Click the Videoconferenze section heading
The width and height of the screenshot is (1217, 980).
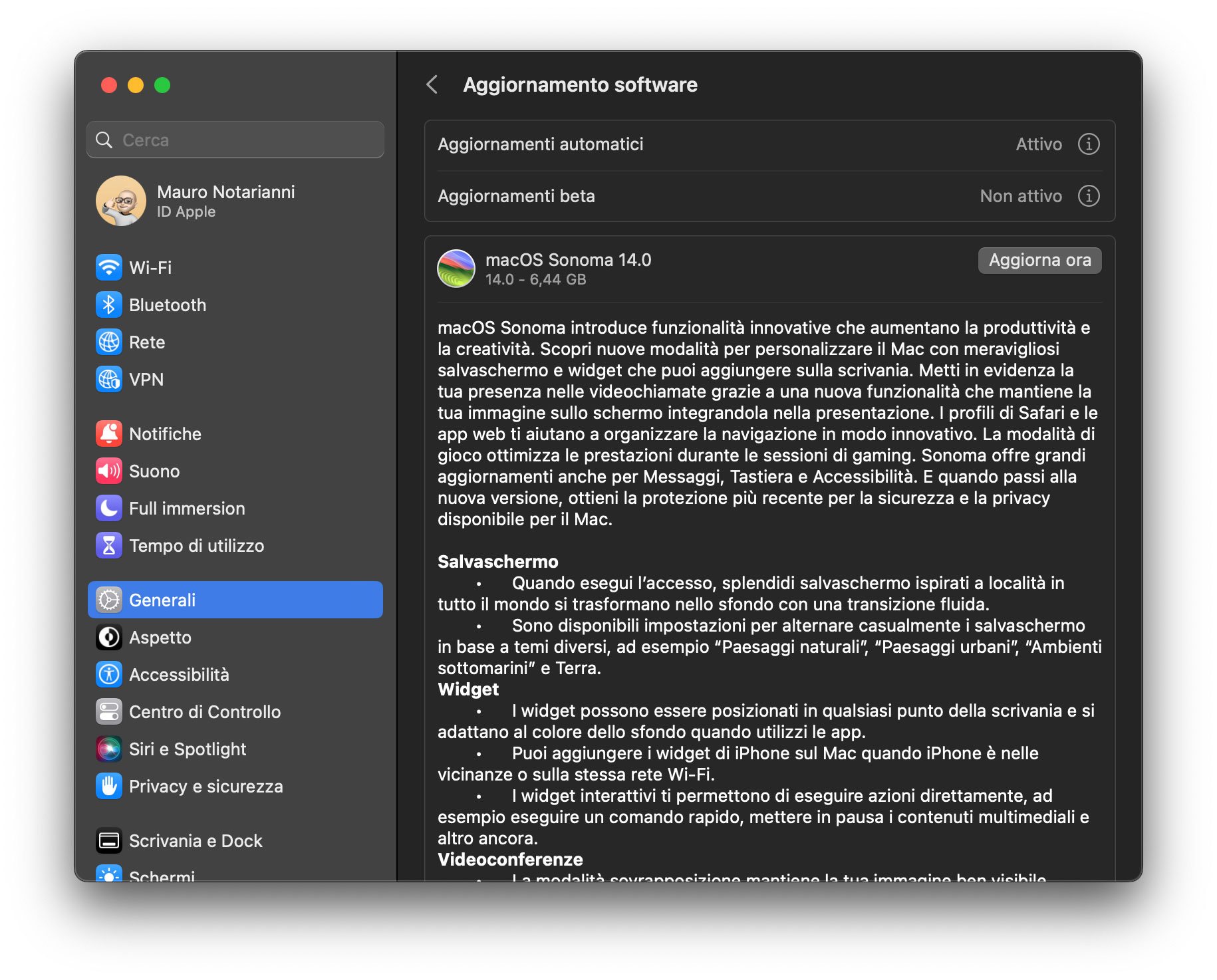(510, 860)
